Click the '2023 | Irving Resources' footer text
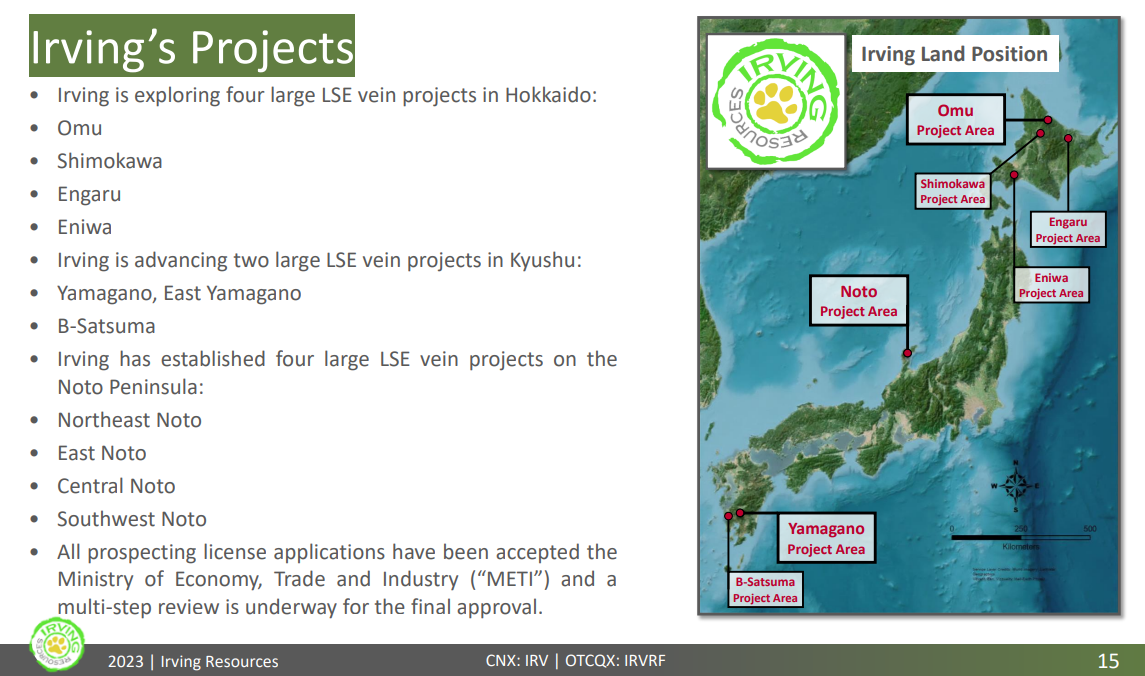This screenshot has width=1145, height=676. point(193,661)
